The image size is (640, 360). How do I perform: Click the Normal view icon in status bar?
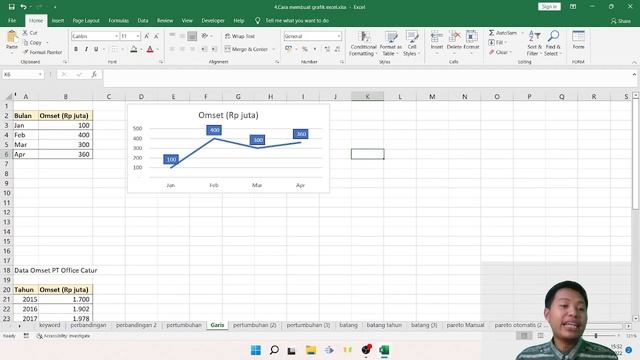pyautogui.click(x=524, y=336)
